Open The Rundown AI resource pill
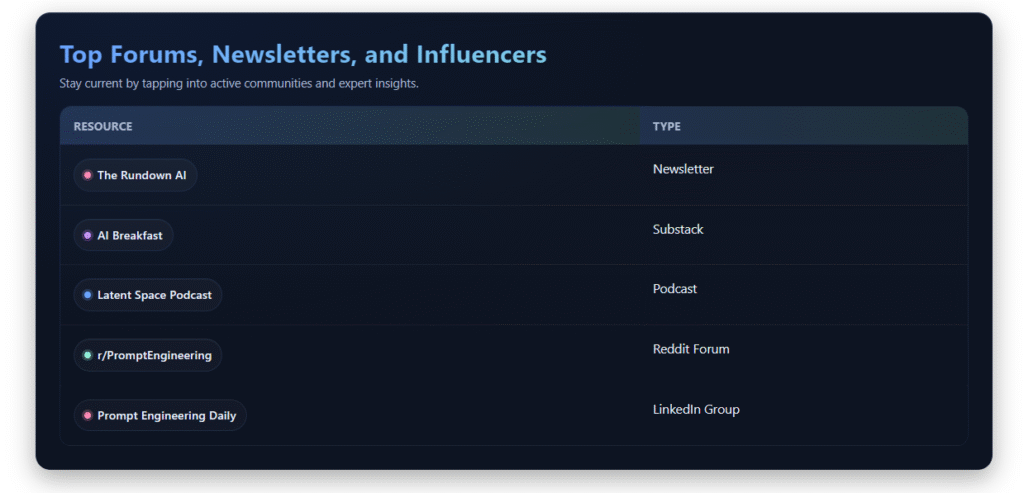The width and height of the screenshot is (1024, 493). (135, 175)
